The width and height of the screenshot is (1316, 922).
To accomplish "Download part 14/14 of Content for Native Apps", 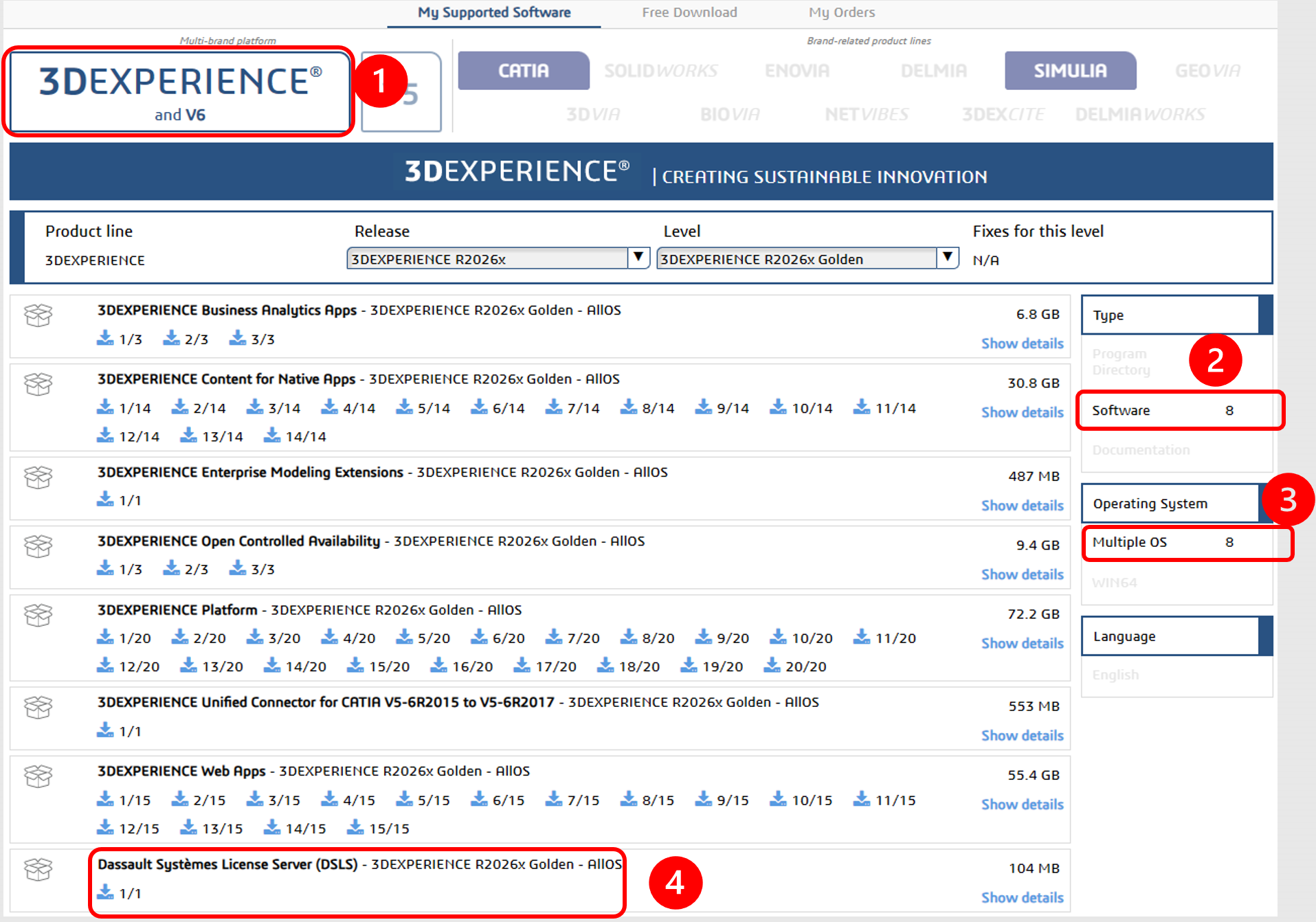I will [295, 436].
